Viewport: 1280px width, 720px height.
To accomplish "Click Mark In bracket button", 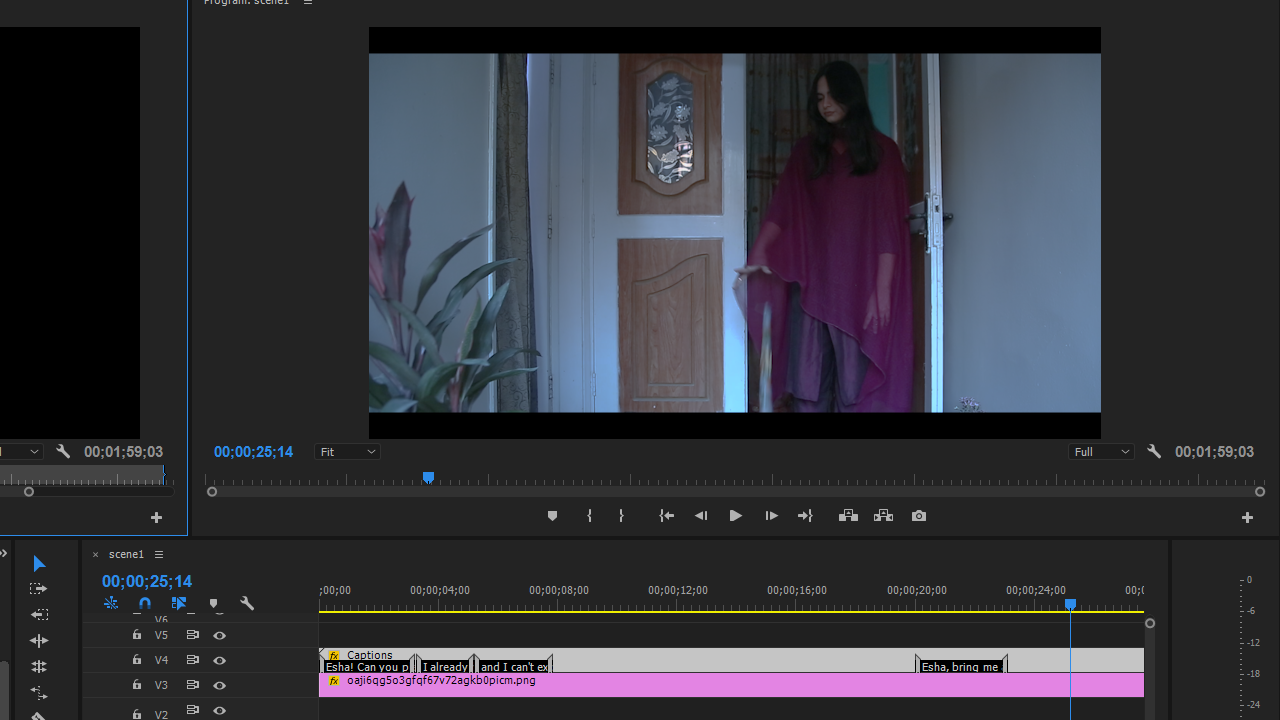I will [x=589, y=516].
